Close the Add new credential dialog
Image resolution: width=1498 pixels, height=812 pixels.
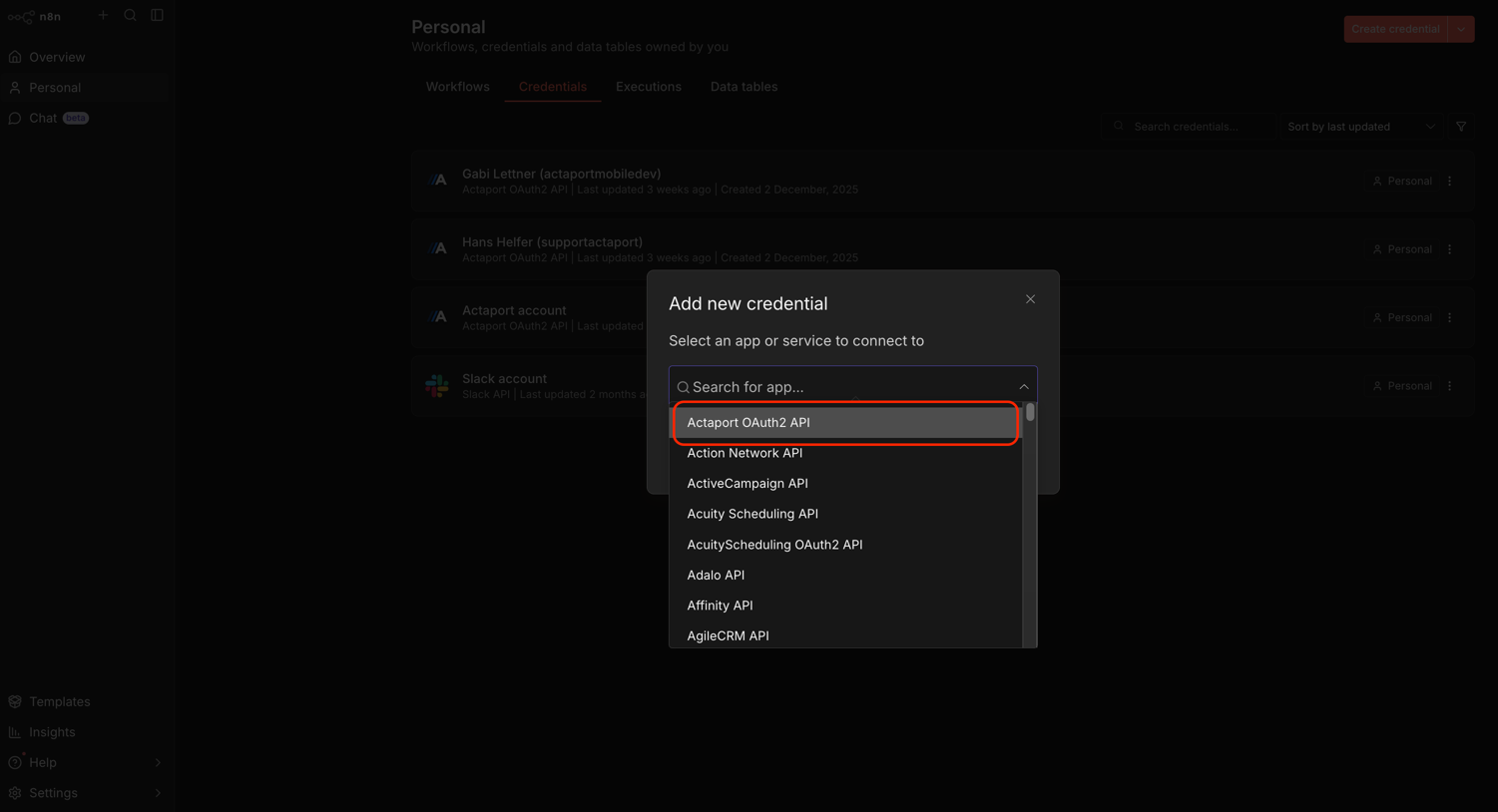point(1030,299)
